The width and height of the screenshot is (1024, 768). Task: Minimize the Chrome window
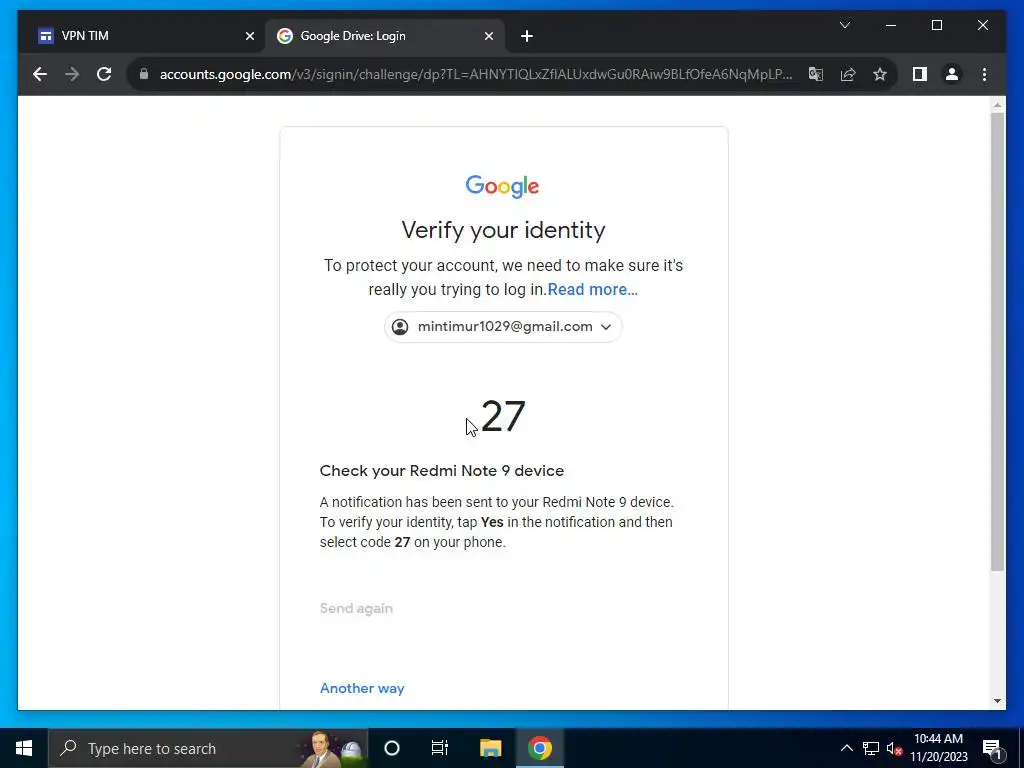pyautogui.click(x=891, y=25)
